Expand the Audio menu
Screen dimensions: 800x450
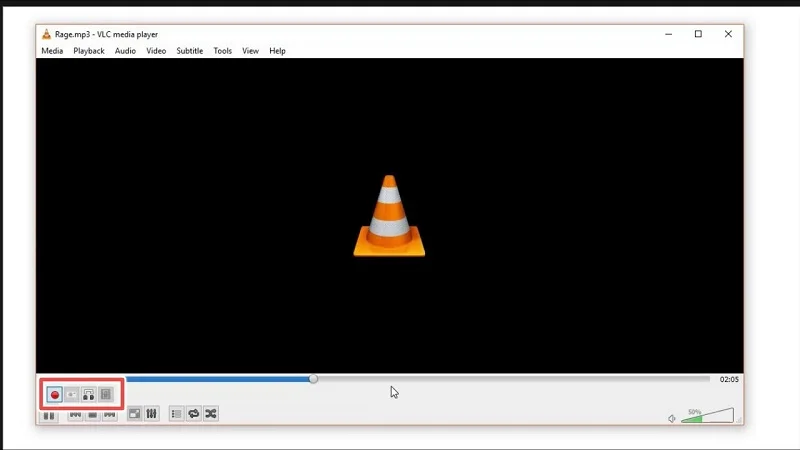click(x=125, y=51)
